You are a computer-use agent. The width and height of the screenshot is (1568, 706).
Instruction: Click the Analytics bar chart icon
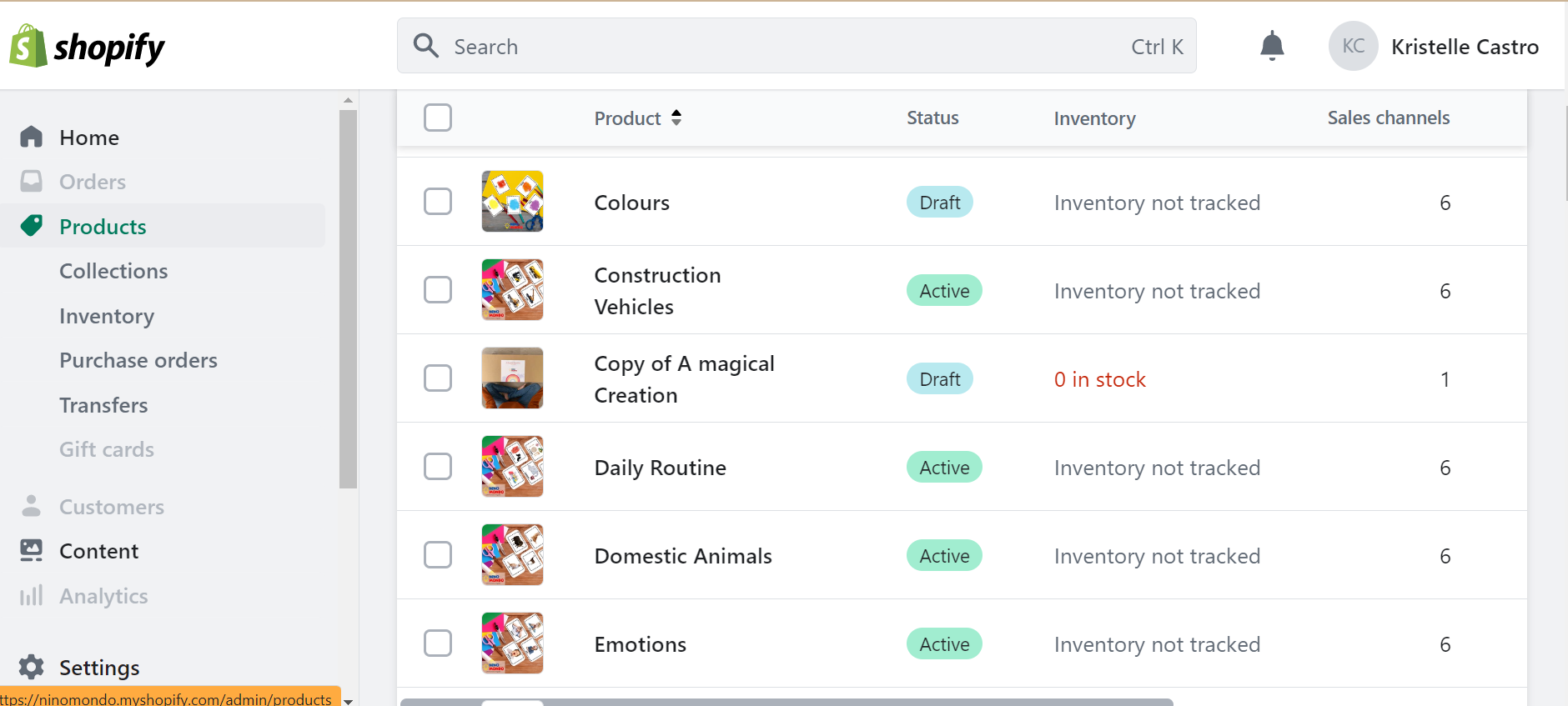32,595
